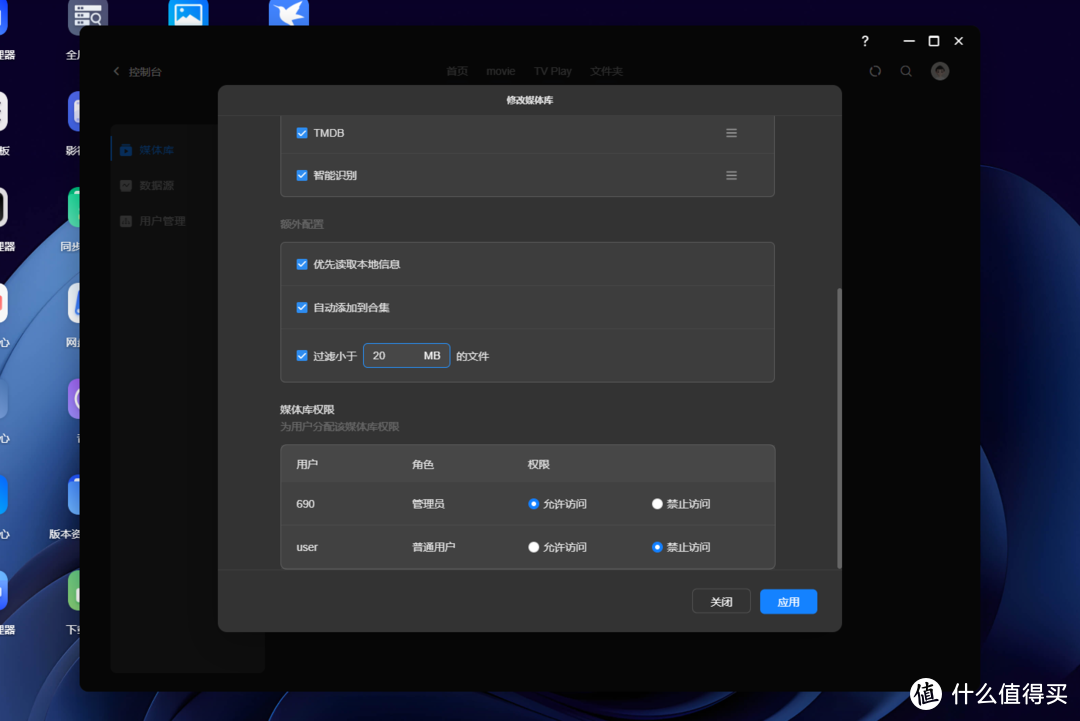1080x721 pixels.
Task: Click the TMDB drag handle icon
Action: (x=731, y=133)
